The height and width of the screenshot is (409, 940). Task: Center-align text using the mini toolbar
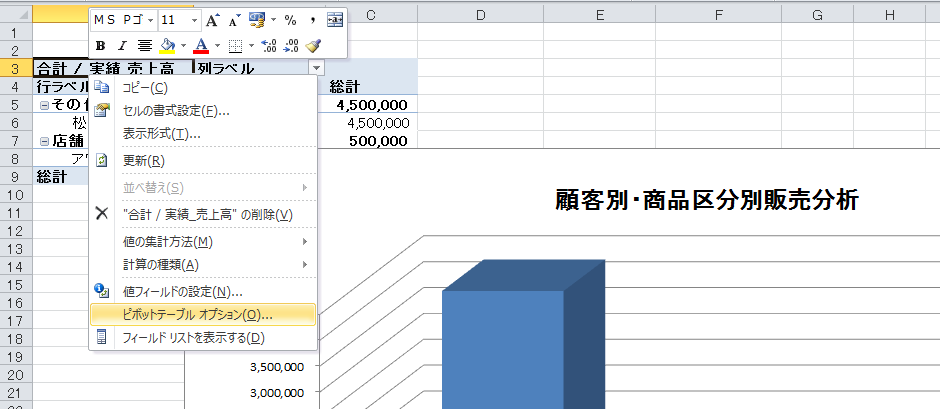[x=144, y=45]
